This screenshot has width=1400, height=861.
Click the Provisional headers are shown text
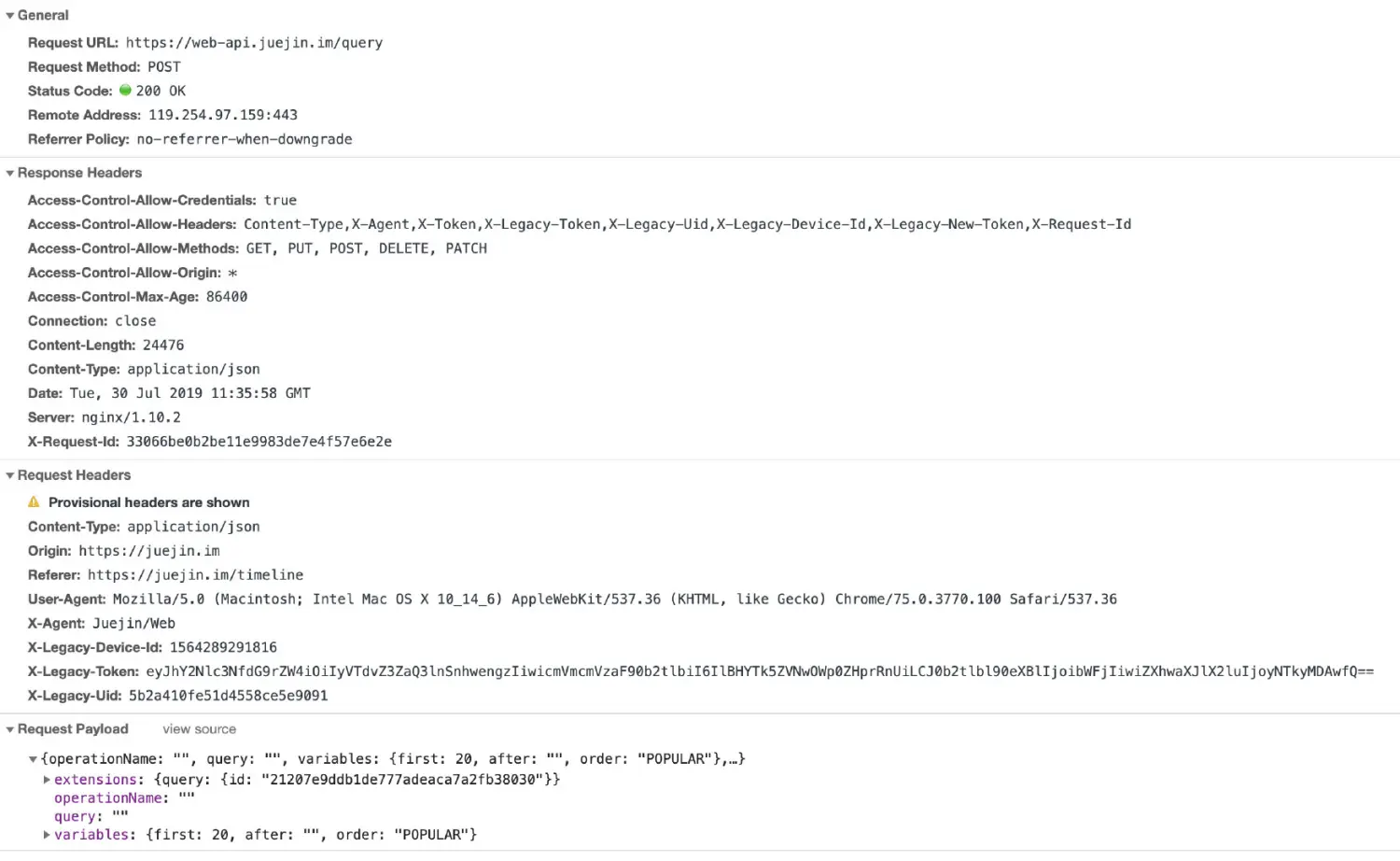149,502
